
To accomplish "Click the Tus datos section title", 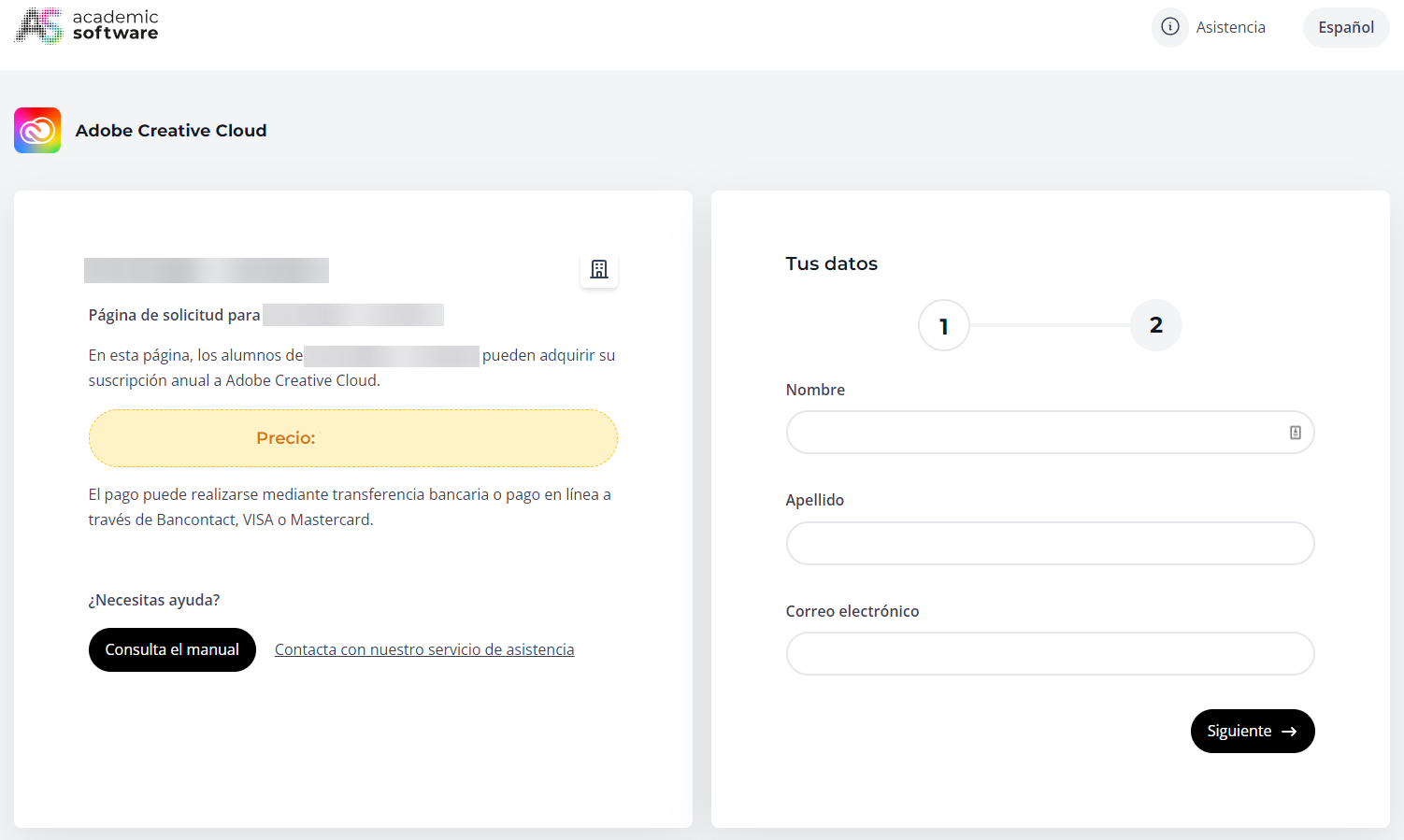I will [831, 263].
